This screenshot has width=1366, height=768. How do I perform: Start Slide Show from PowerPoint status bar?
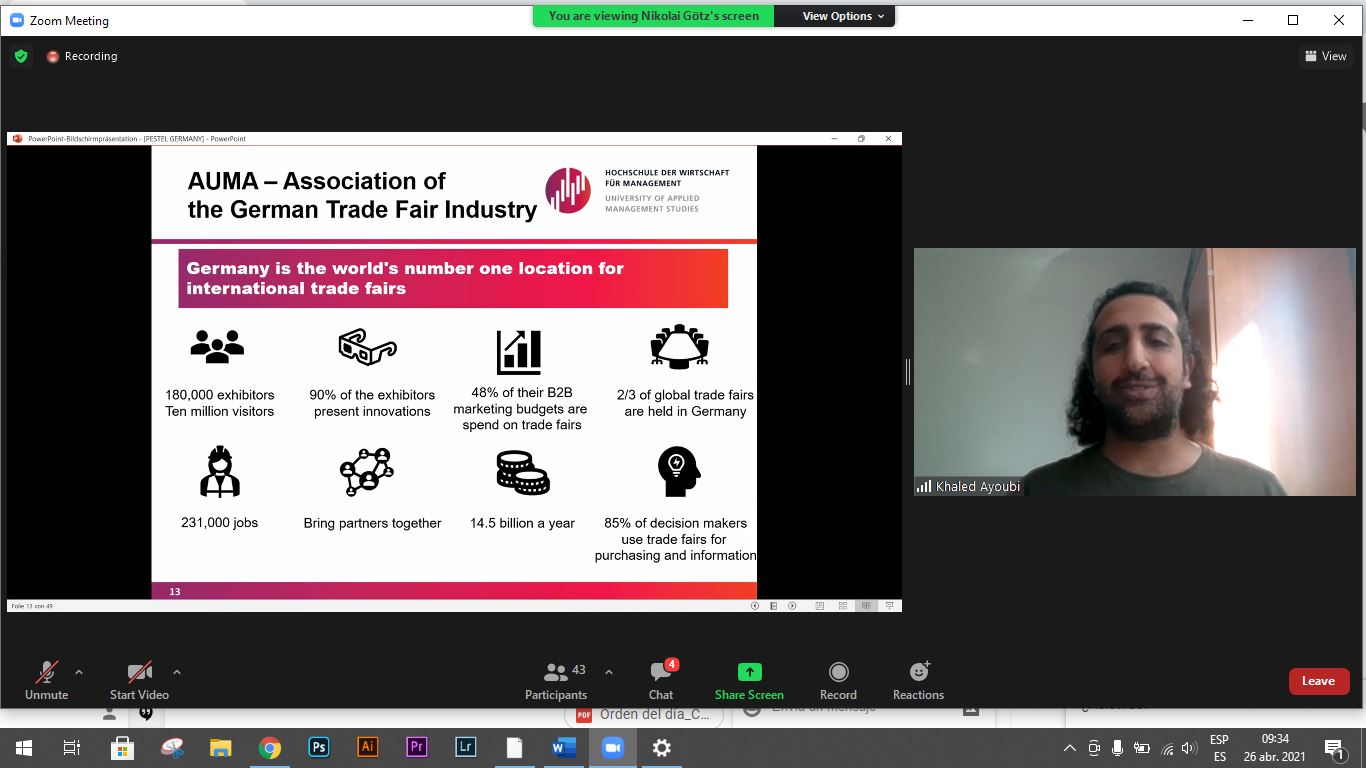pos(889,606)
